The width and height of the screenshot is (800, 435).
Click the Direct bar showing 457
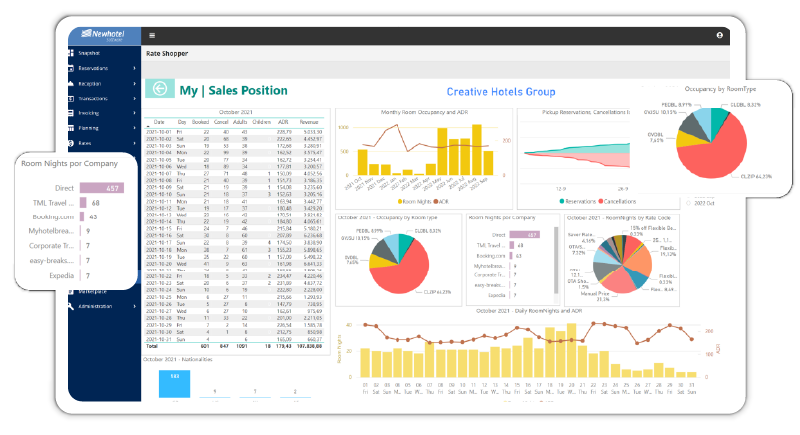tap(102, 188)
